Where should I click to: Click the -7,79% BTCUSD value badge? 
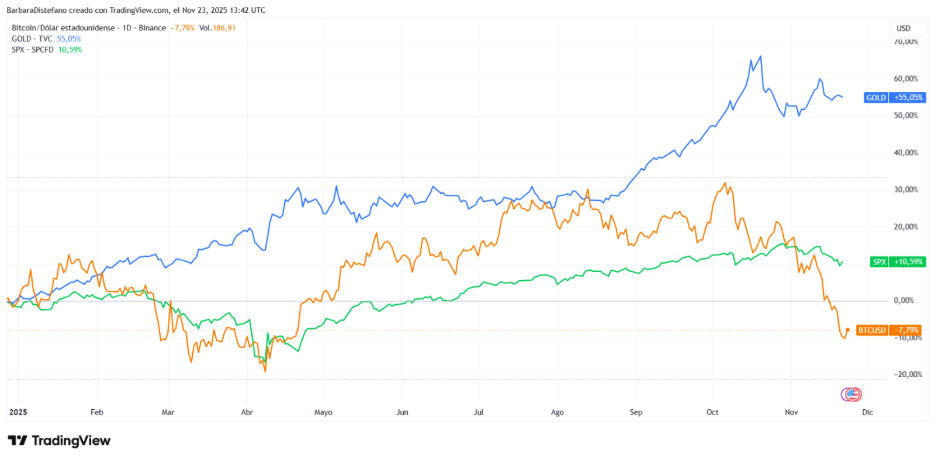(906, 329)
